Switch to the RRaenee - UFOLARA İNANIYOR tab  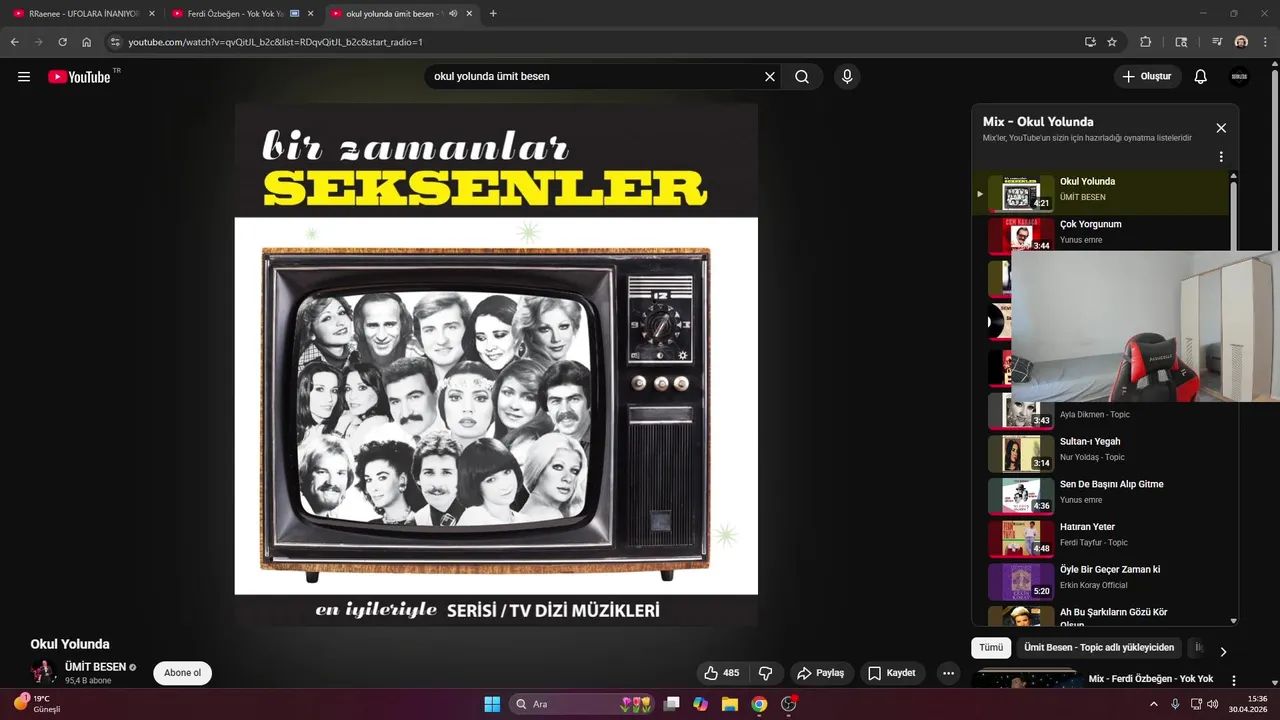pos(83,14)
